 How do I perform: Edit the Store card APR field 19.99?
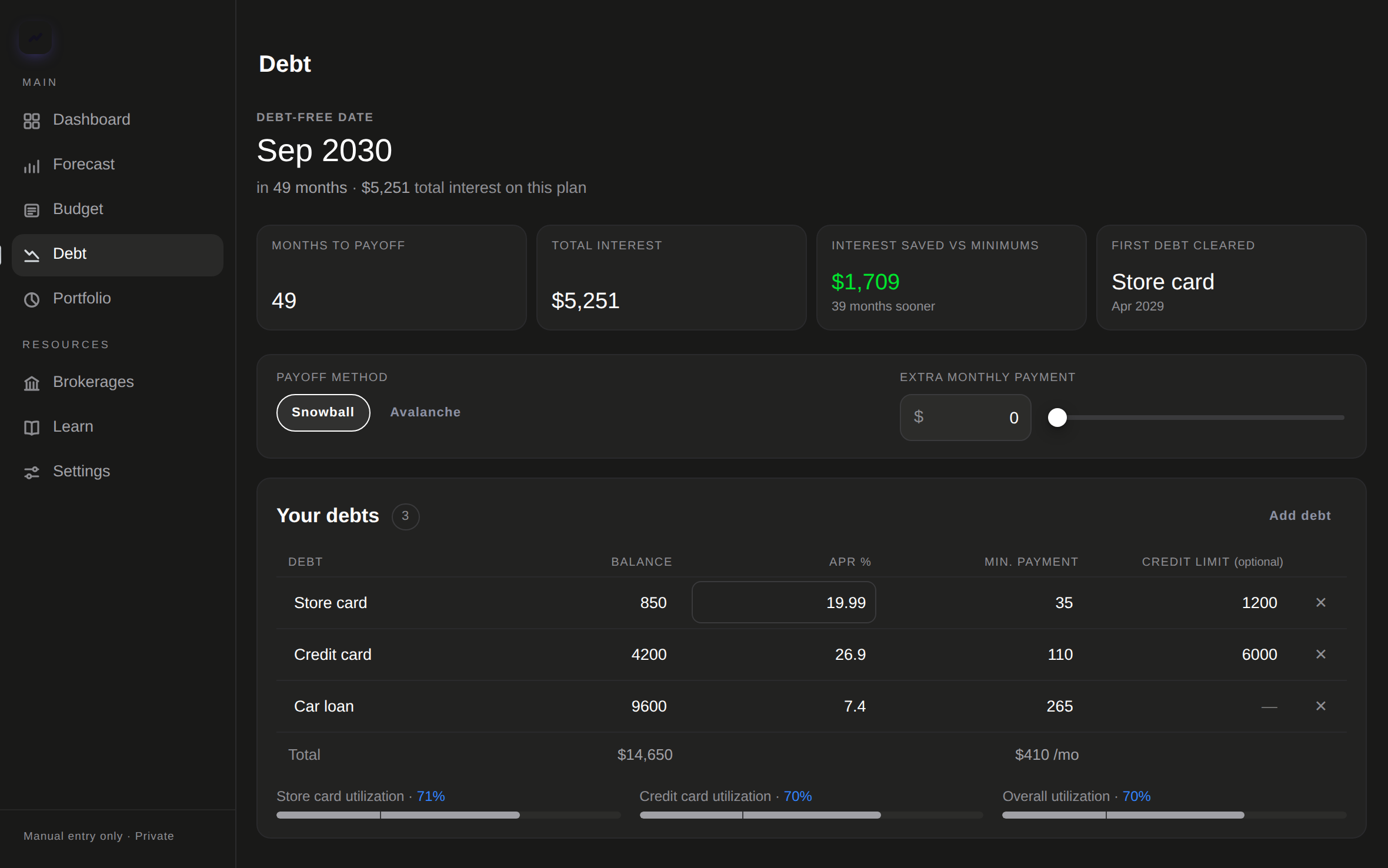[784, 603]
